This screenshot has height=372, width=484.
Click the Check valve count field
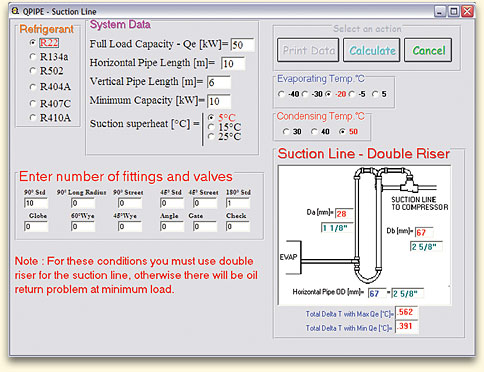[238, 226]
